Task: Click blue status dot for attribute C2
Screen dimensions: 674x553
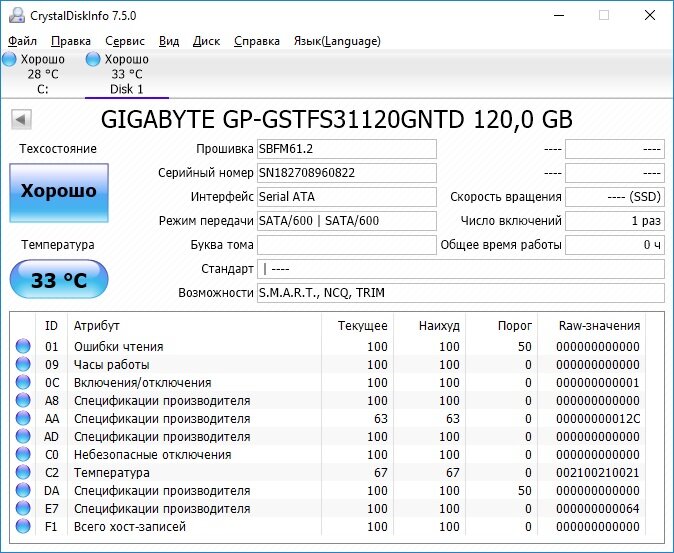Action: [23, 473]
